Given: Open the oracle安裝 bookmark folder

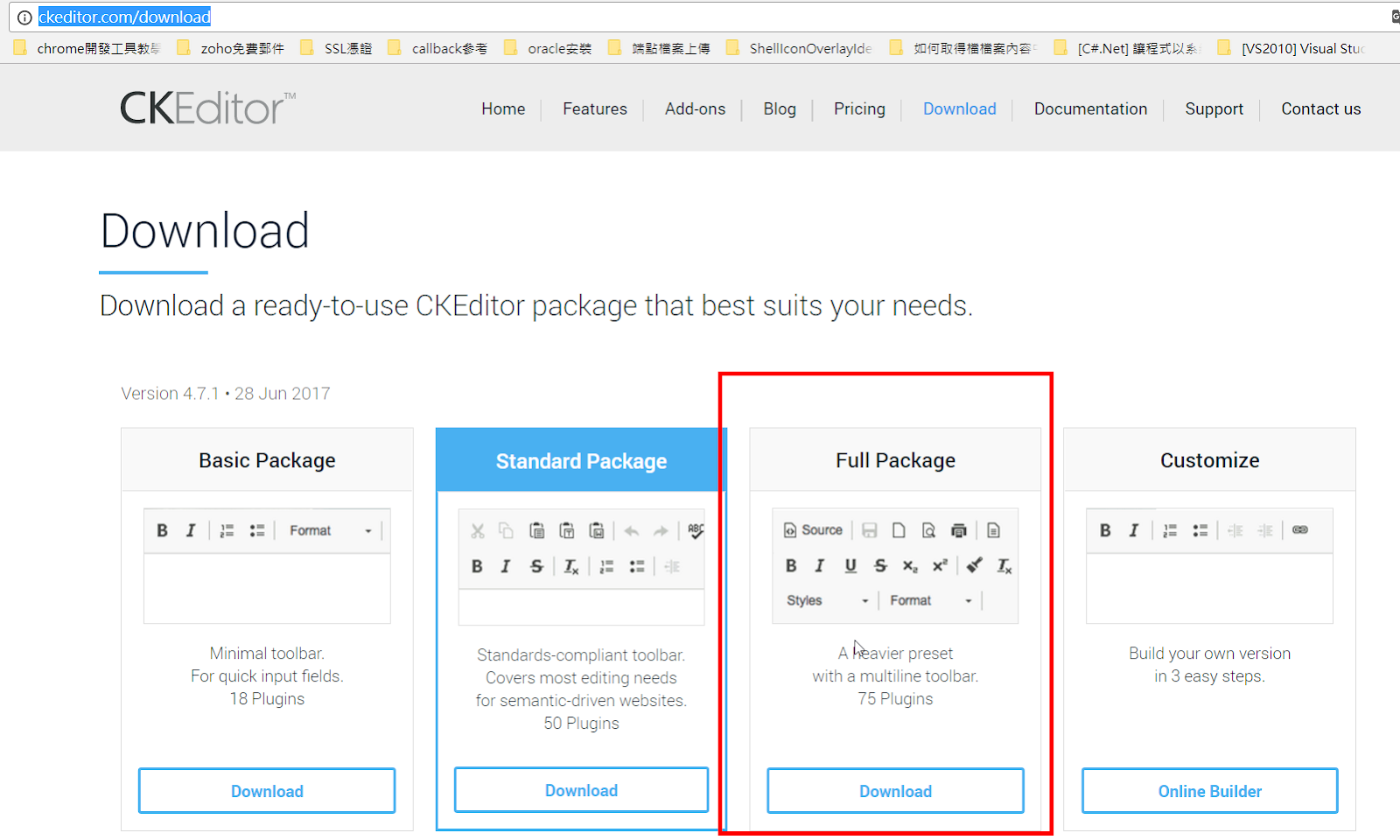Looking at the screenshot, I should (x=549, y=48).
